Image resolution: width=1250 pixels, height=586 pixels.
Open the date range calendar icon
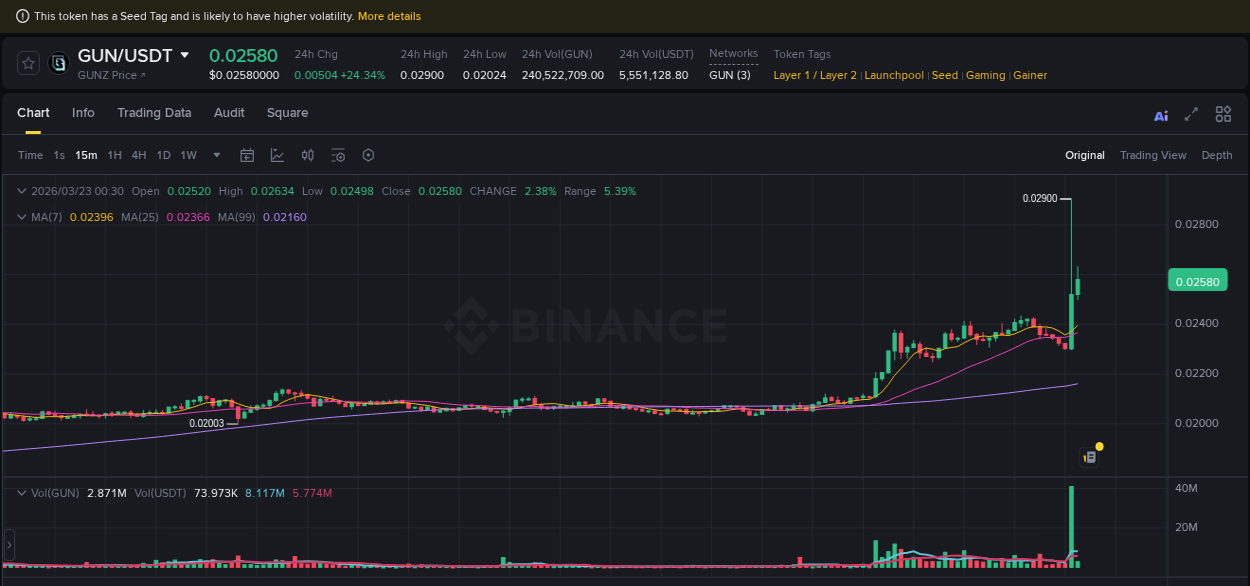(x=247, y=155)
